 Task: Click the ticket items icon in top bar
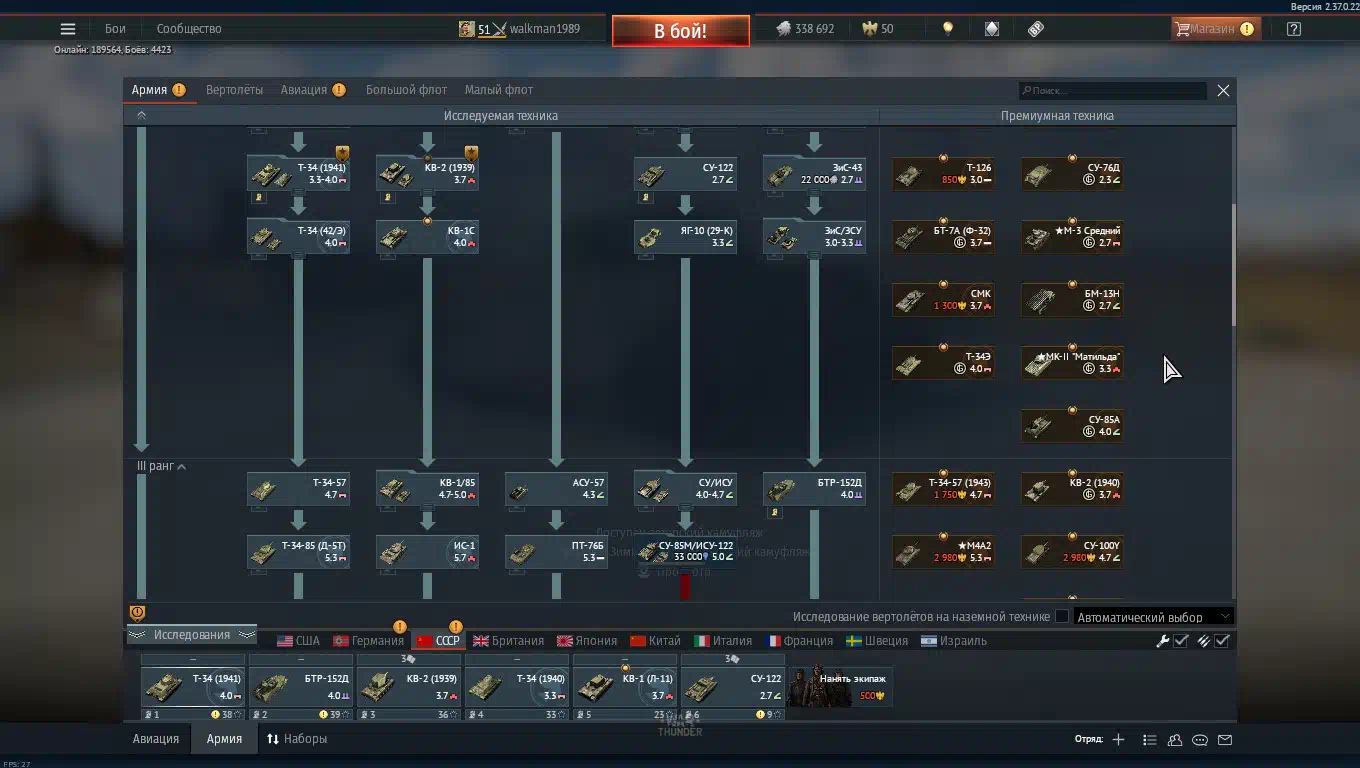coord(1036,29)
